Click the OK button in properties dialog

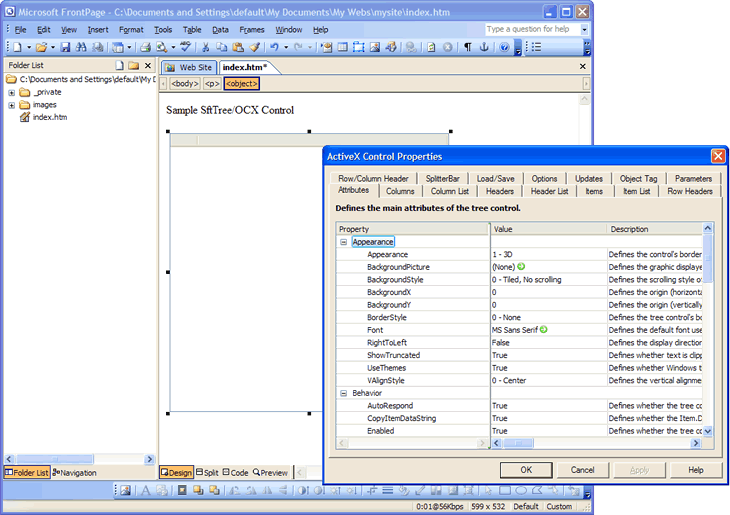(526, 469)
